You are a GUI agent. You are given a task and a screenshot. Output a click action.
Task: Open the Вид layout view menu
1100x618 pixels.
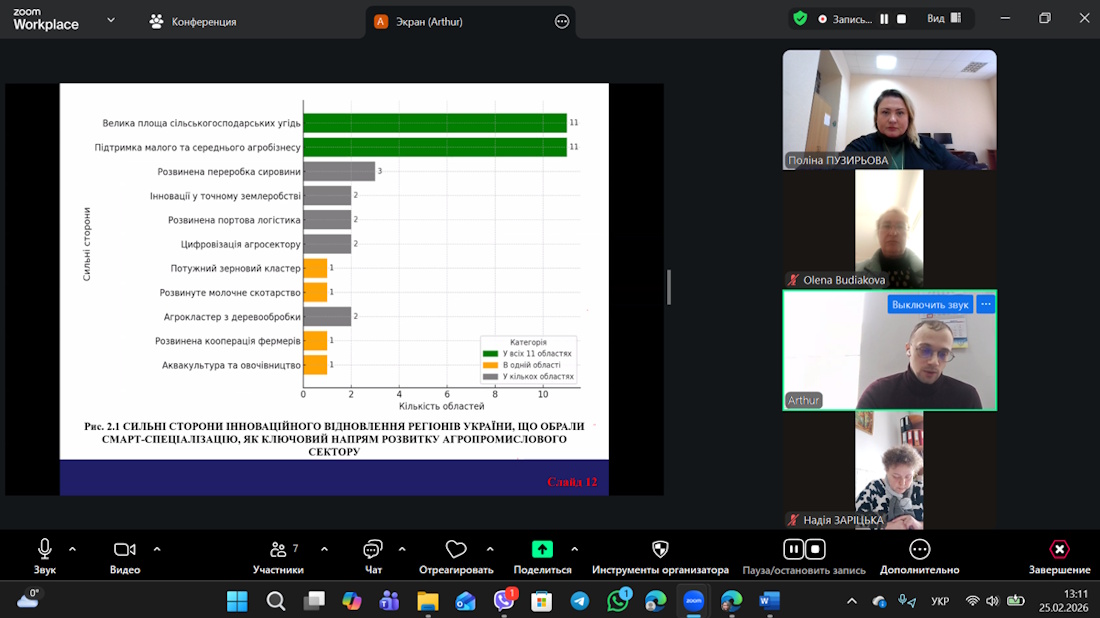click(x=943, y=19)
